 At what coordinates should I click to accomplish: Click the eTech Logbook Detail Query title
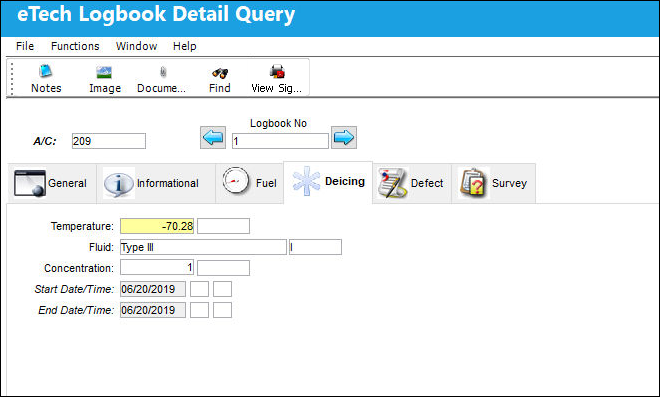coord(156,14)
